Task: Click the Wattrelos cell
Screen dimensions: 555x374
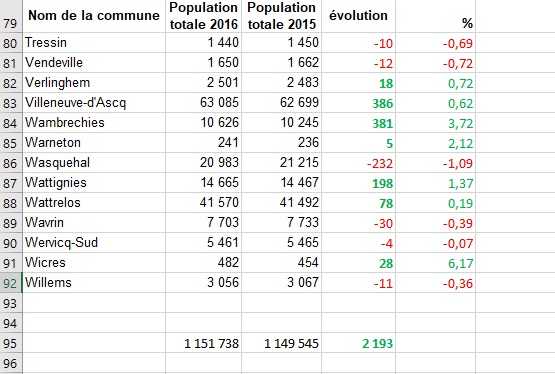Action: (94, 203)
